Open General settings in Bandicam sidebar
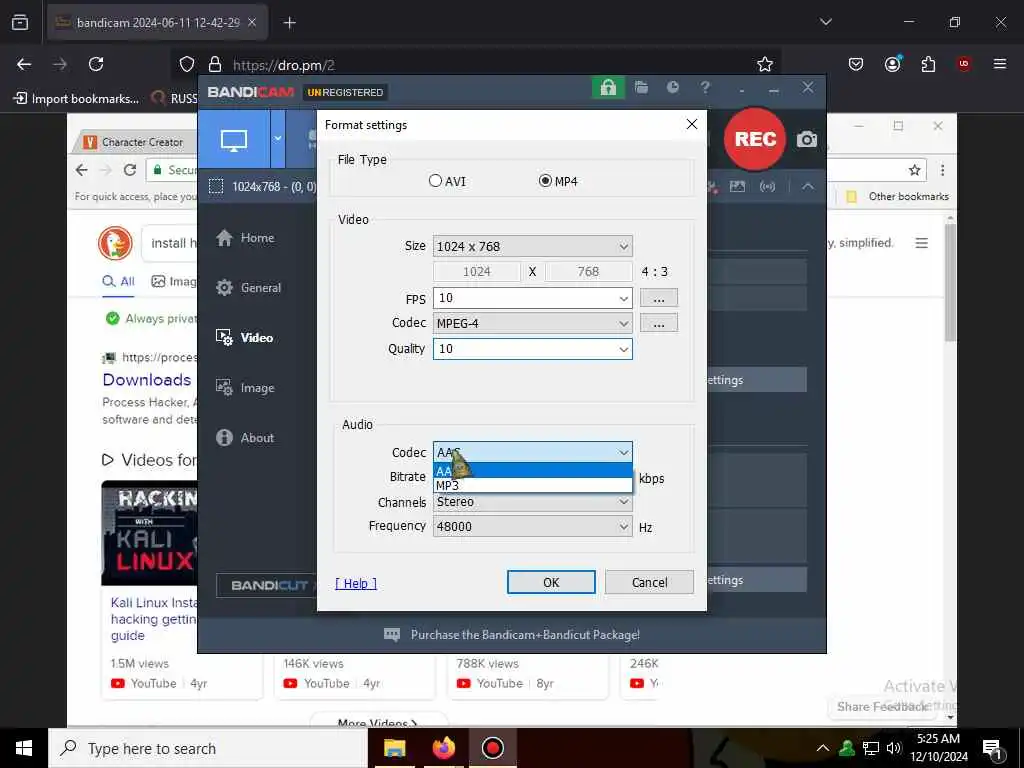The width and height of the screenshot is (1024, 768). [248, 287]
